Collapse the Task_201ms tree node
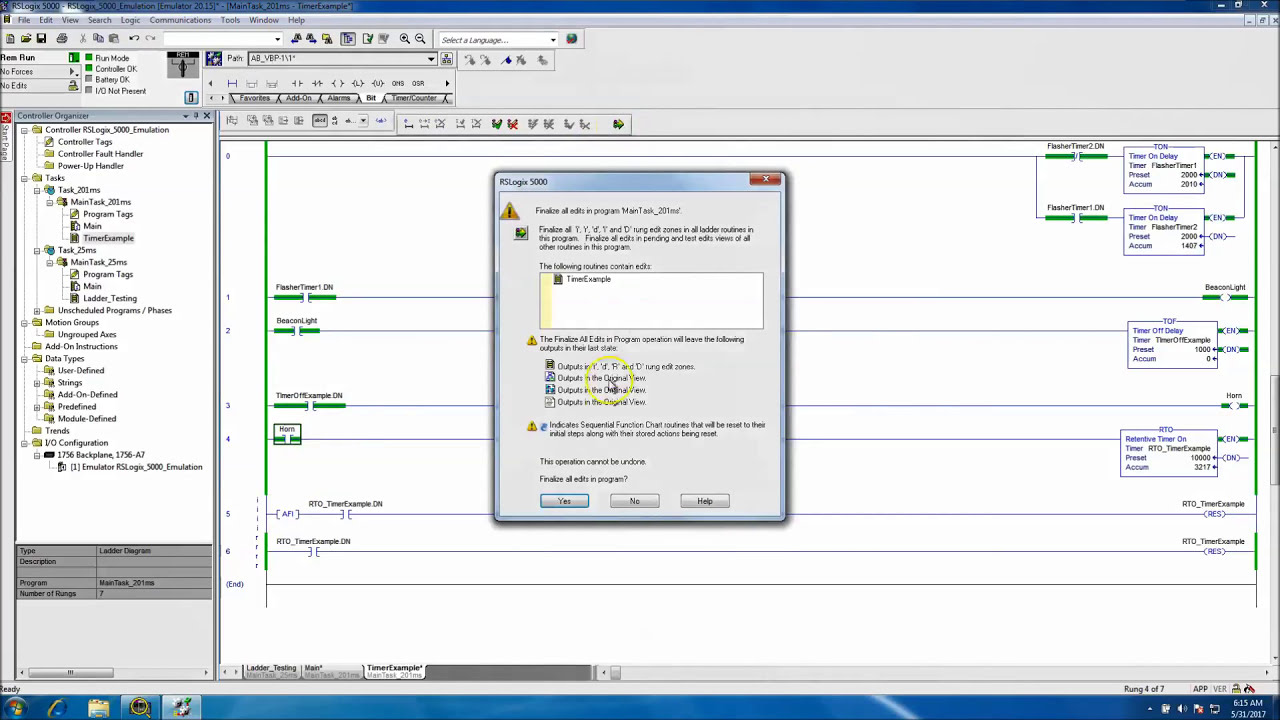The image size is (1280, 720). click(36, 190)
